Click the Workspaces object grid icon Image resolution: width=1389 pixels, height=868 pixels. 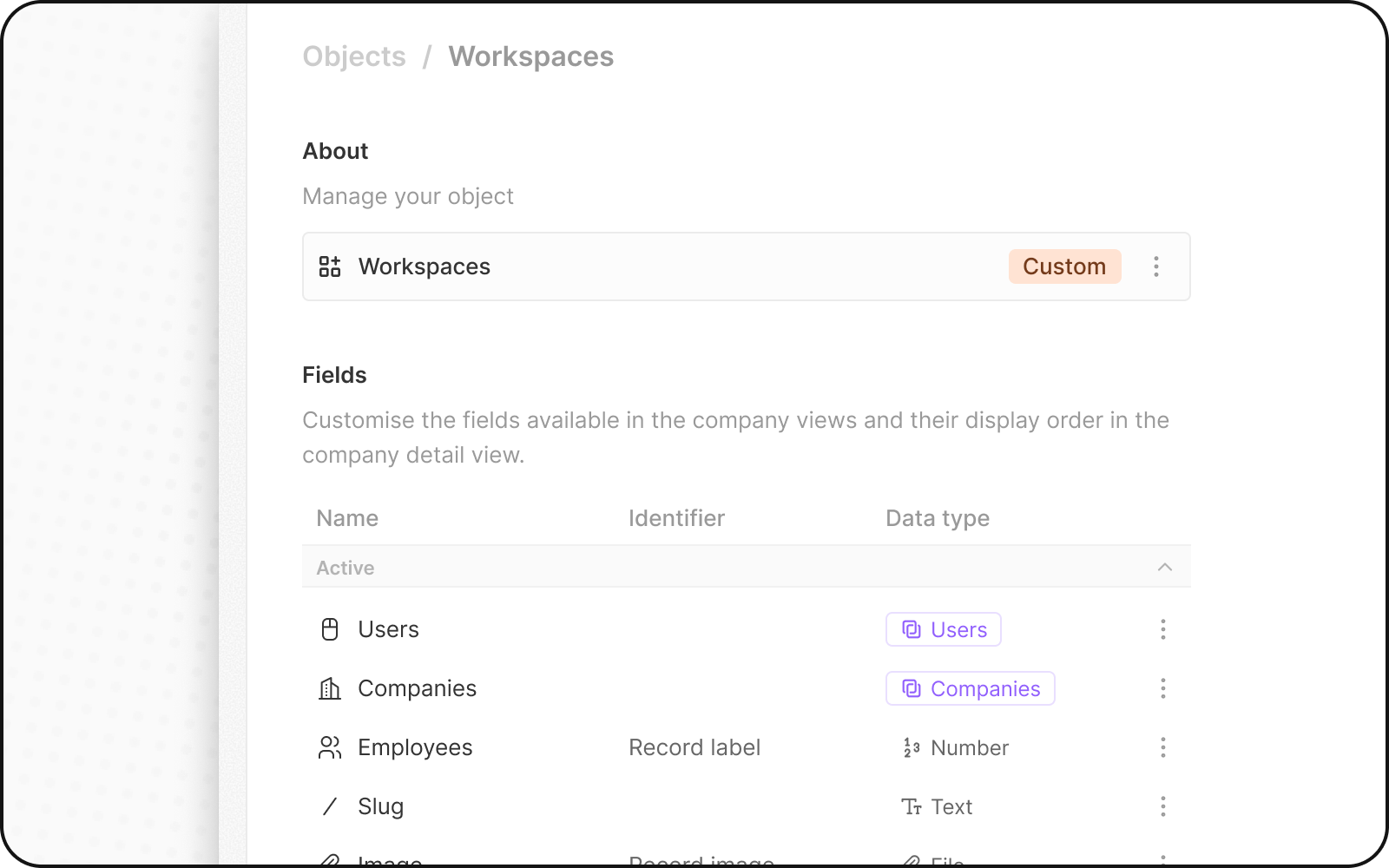[x=330, y=266]
